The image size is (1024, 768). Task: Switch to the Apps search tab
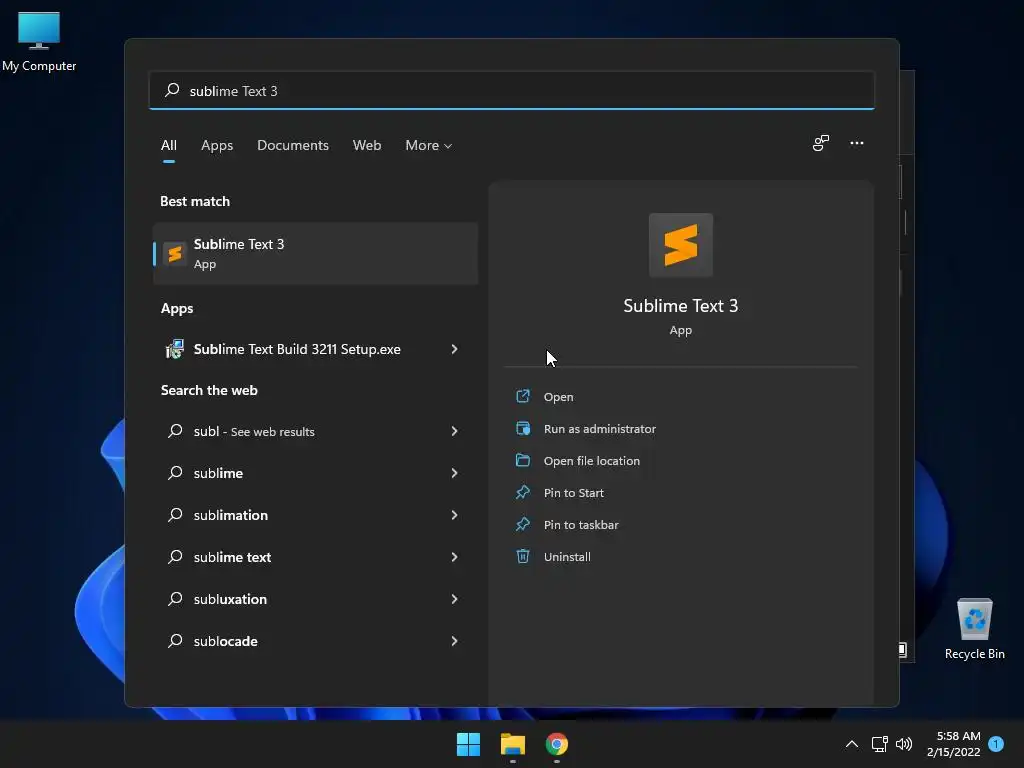[217, 145]
